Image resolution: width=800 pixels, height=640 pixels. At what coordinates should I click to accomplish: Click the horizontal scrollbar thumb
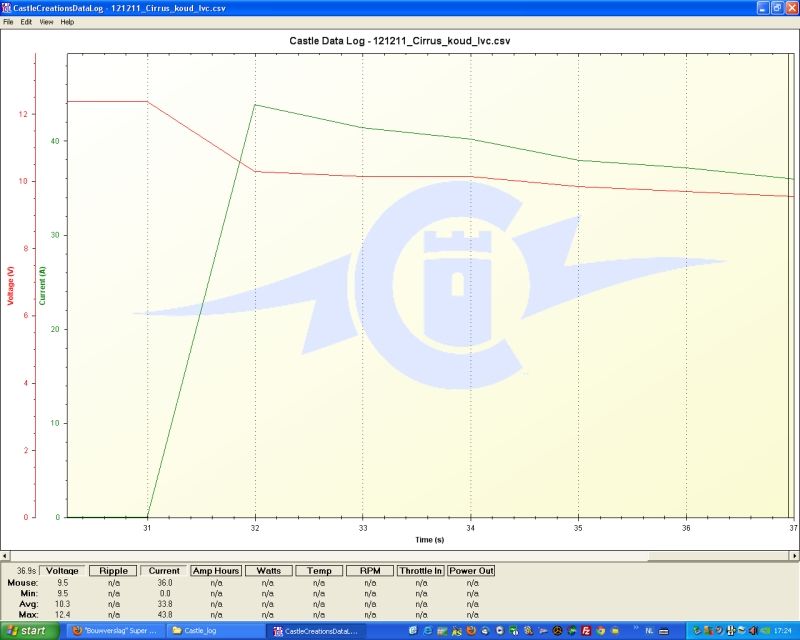tap(719, 556)
